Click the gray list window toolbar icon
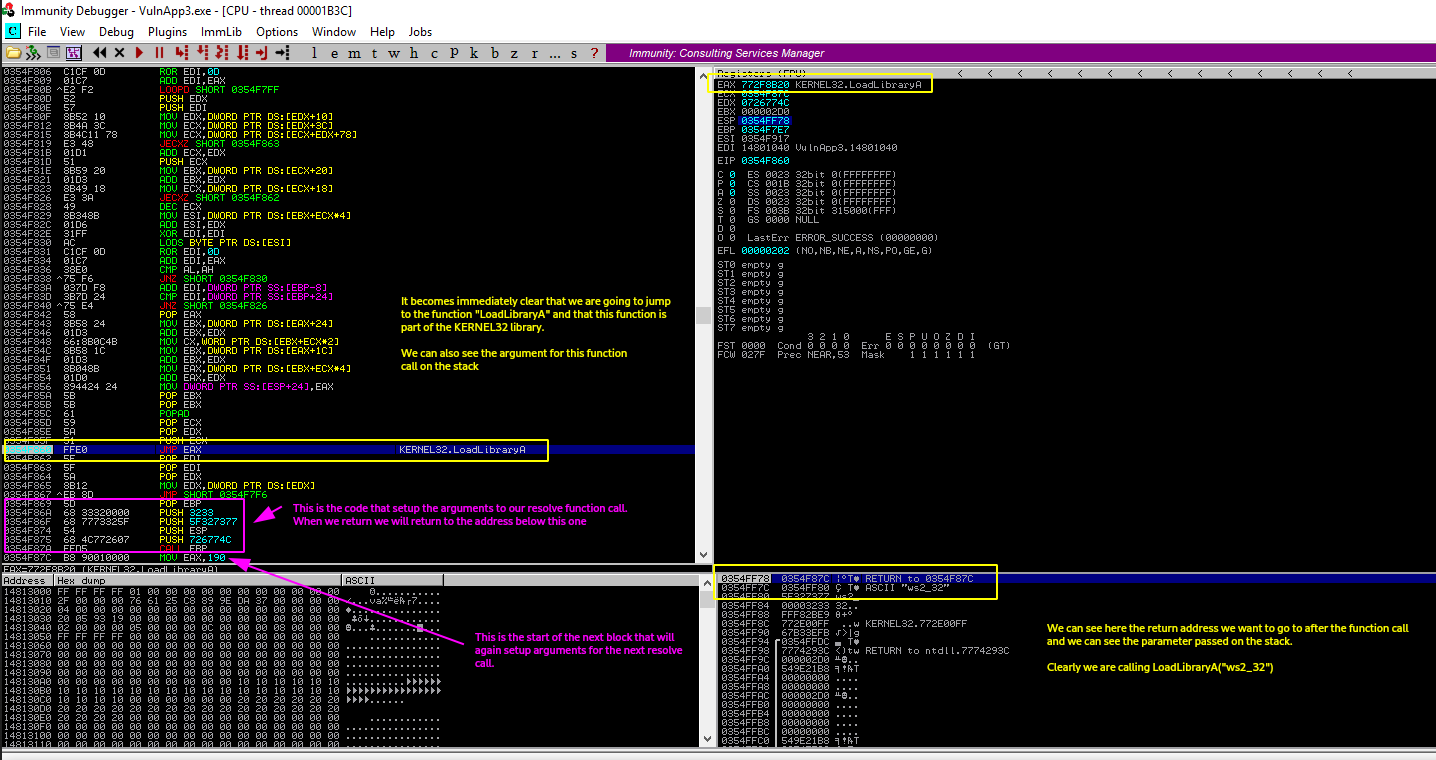This screenshot has width=1436, height=760. coord(53,52)
